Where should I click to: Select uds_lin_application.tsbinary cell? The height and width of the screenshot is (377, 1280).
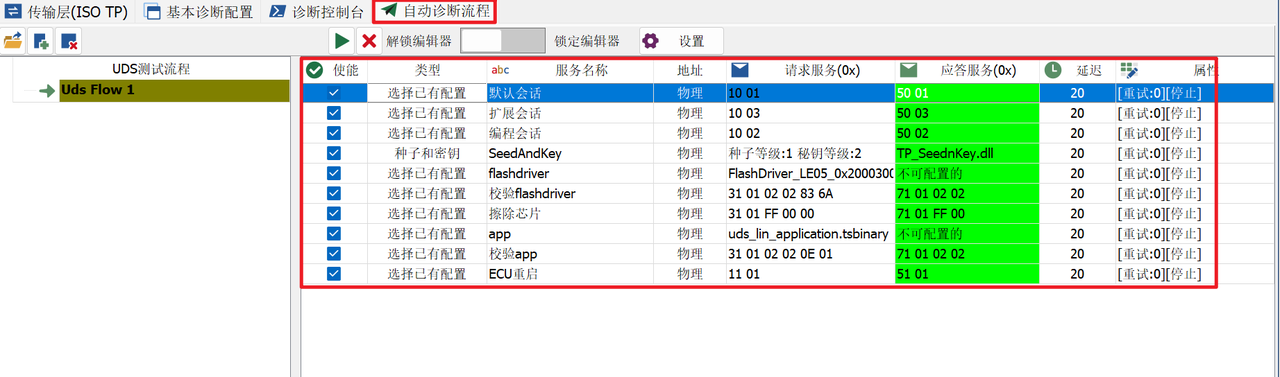(x=811, y=233)
